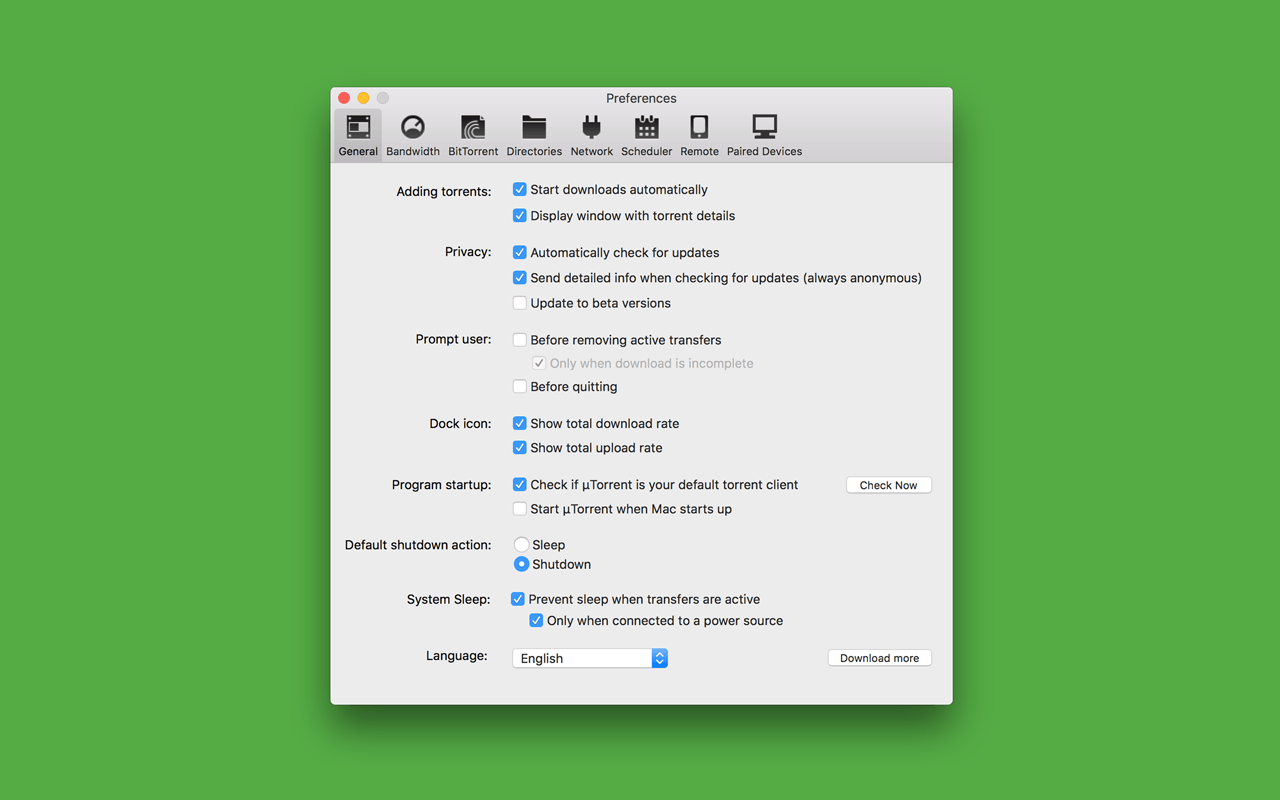Screen dimensions: 1280x800
Task: Uncheck Display window with torrent details
Action: (x=520, y=215)
